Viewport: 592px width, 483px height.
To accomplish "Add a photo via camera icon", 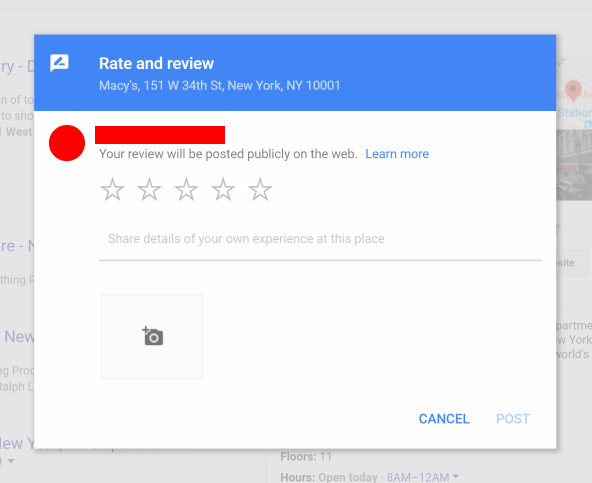I will (152, 336).
